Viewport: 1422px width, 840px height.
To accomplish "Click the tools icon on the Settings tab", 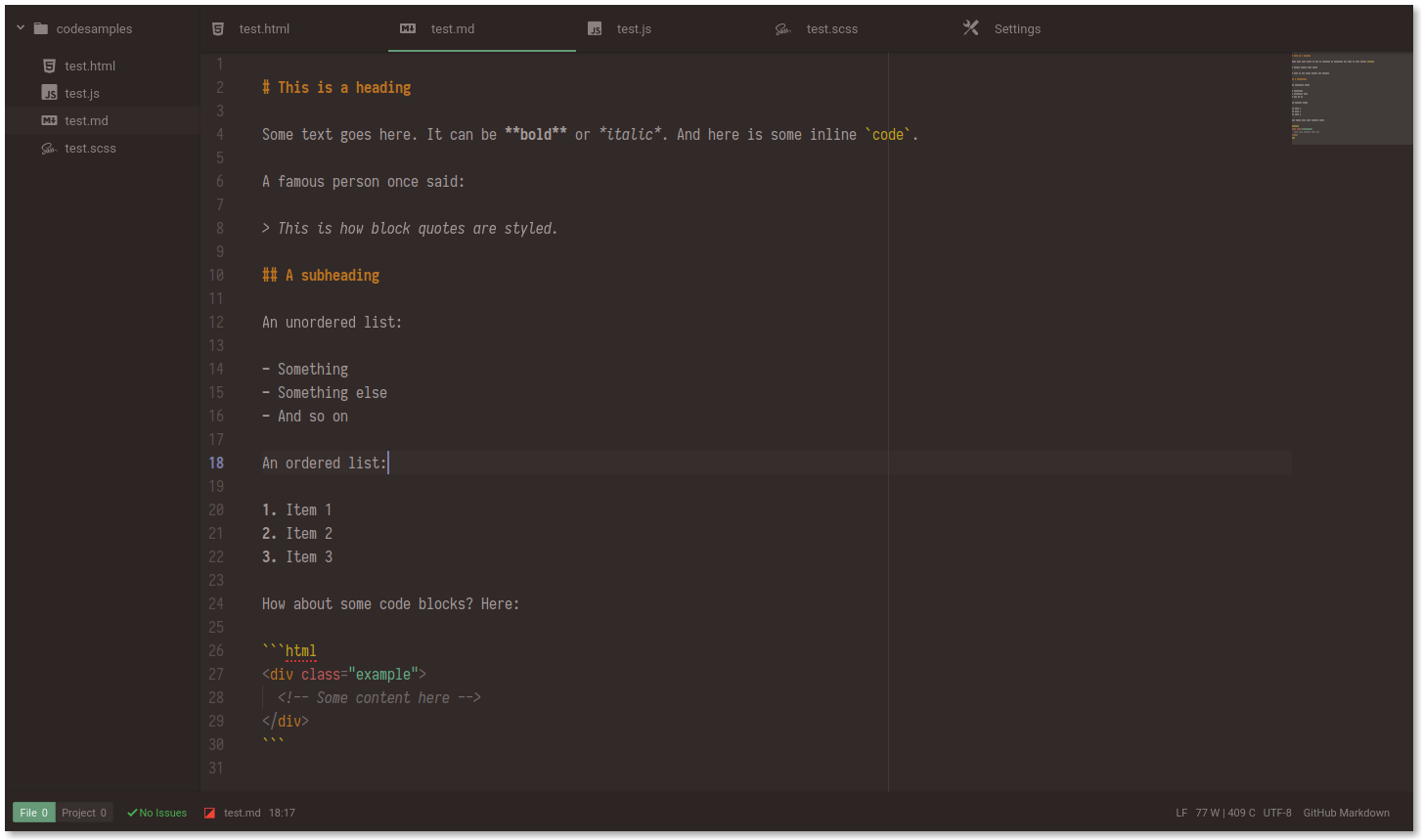I will point(971,28).
